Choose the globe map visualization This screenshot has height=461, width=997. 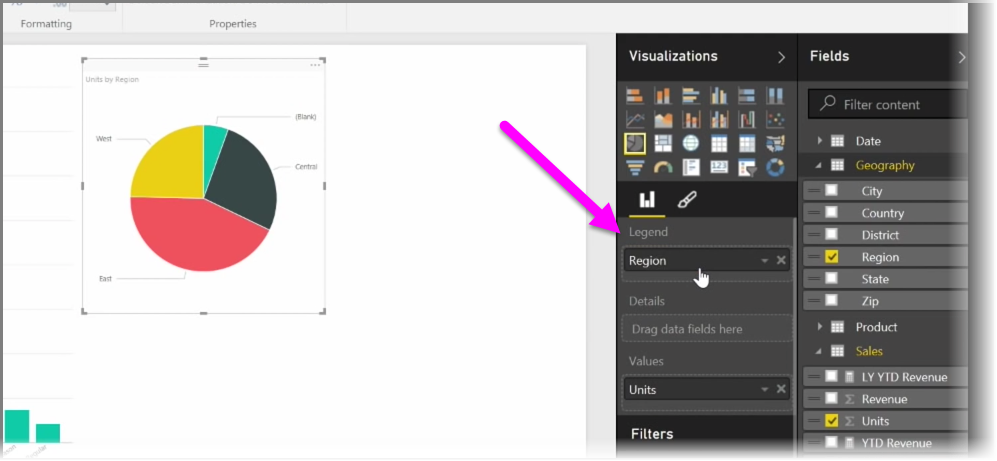point(690,144)
